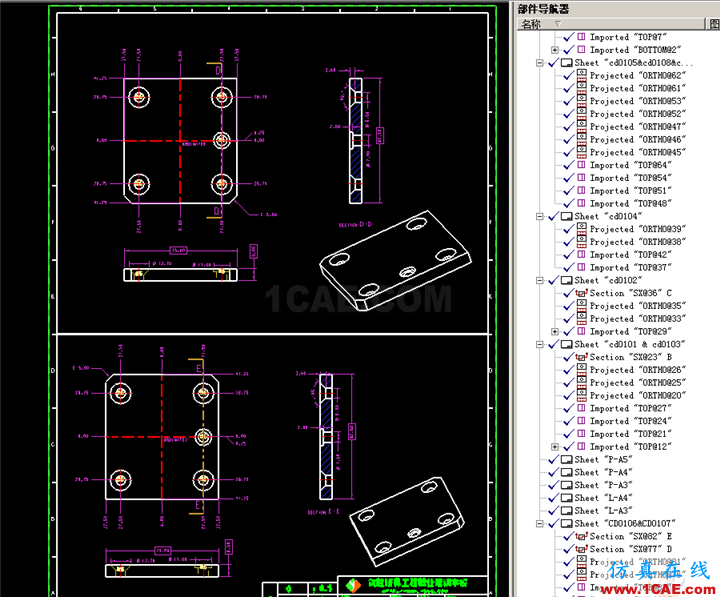Collapse the Sheet cd0101 & cd0103 node
The height and width of the screenshot is (597, 720).
click(x=540, y=344)
